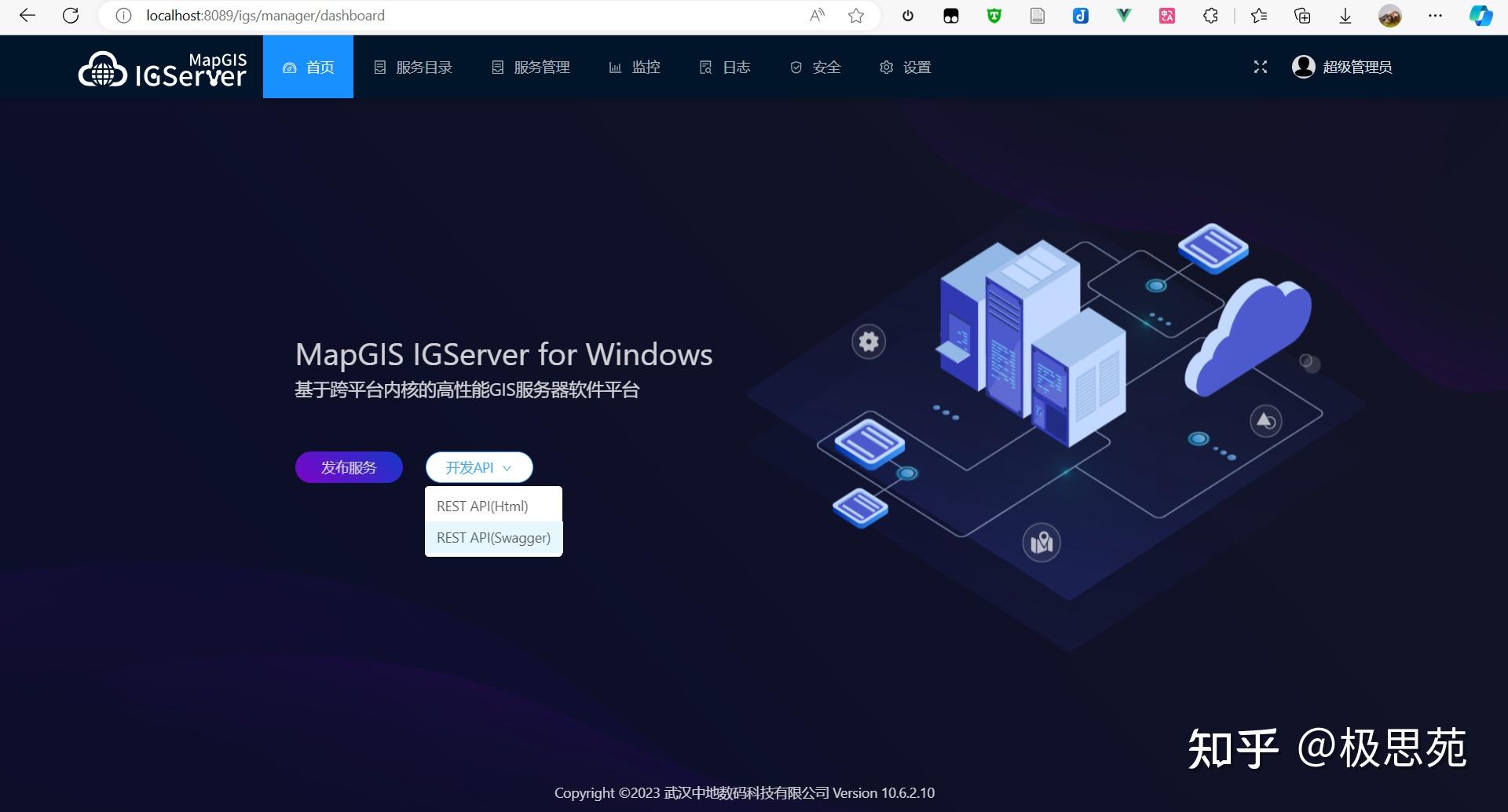
Task: Select REST API(Html) from the dropdown
Action: [x=482, y=506]
